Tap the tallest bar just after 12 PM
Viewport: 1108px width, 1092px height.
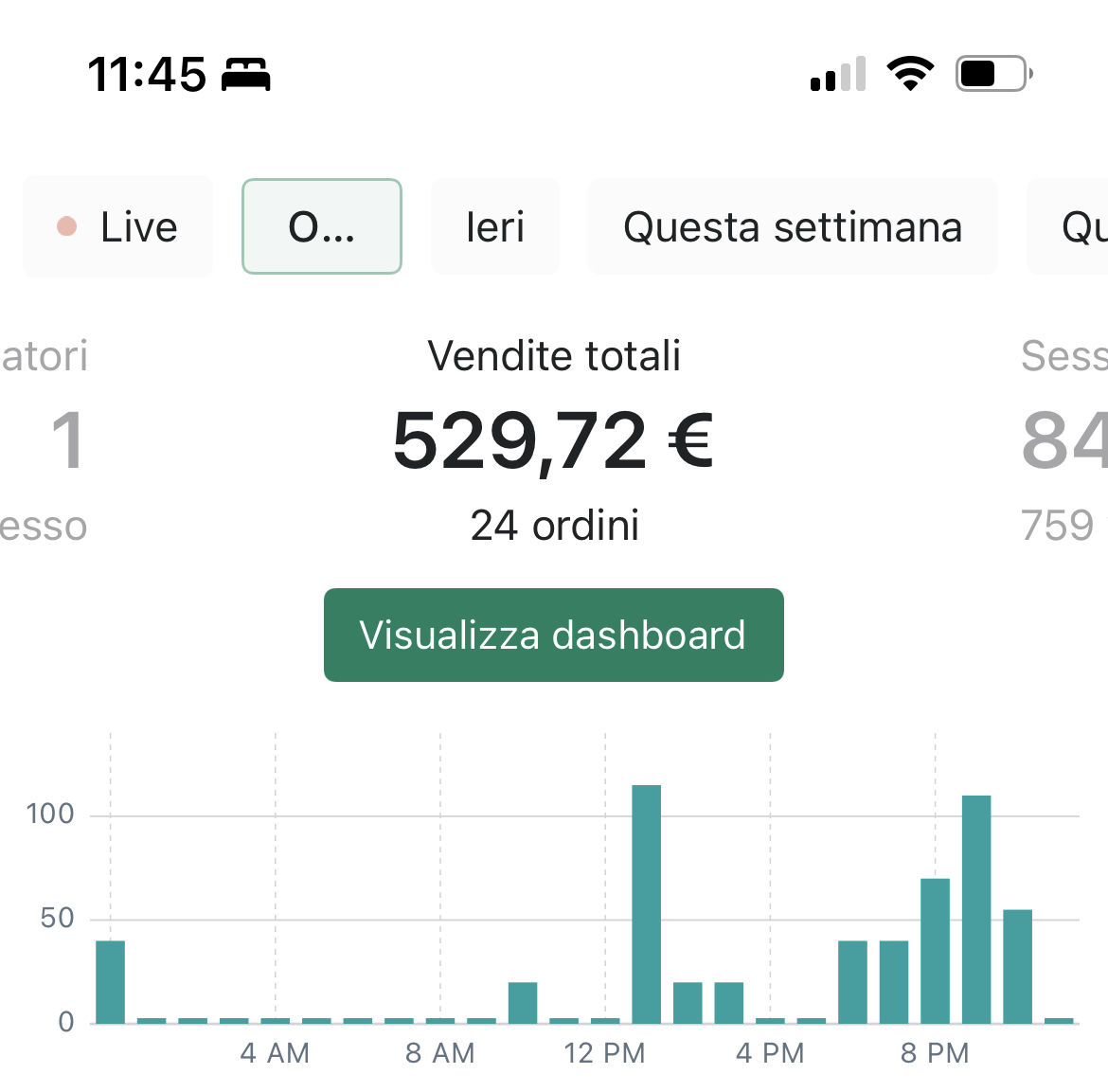(x=647, y=904)
